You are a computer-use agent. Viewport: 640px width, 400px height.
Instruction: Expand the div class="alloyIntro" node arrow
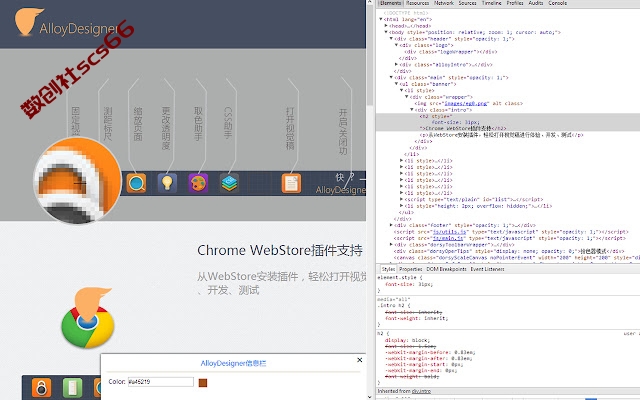click(x=396, y=64)
